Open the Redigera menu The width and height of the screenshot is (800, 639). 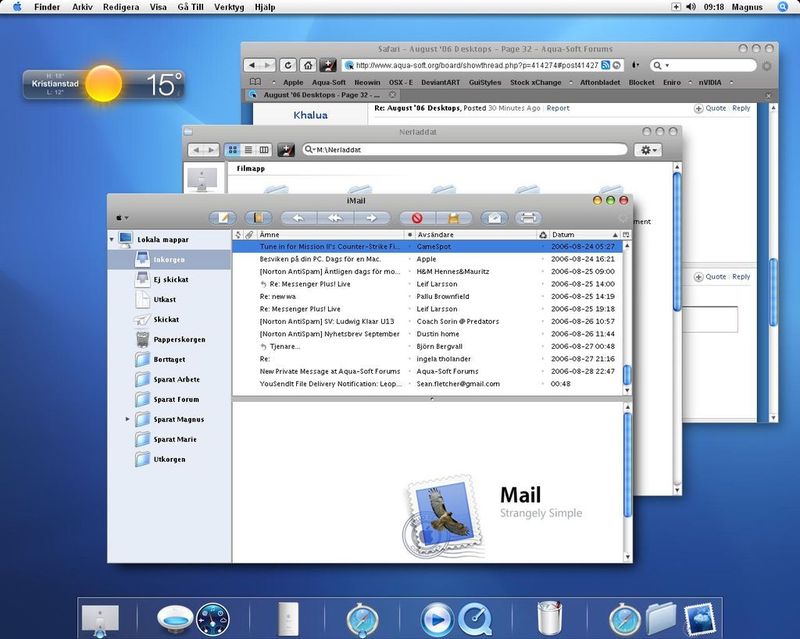point(121,7)
